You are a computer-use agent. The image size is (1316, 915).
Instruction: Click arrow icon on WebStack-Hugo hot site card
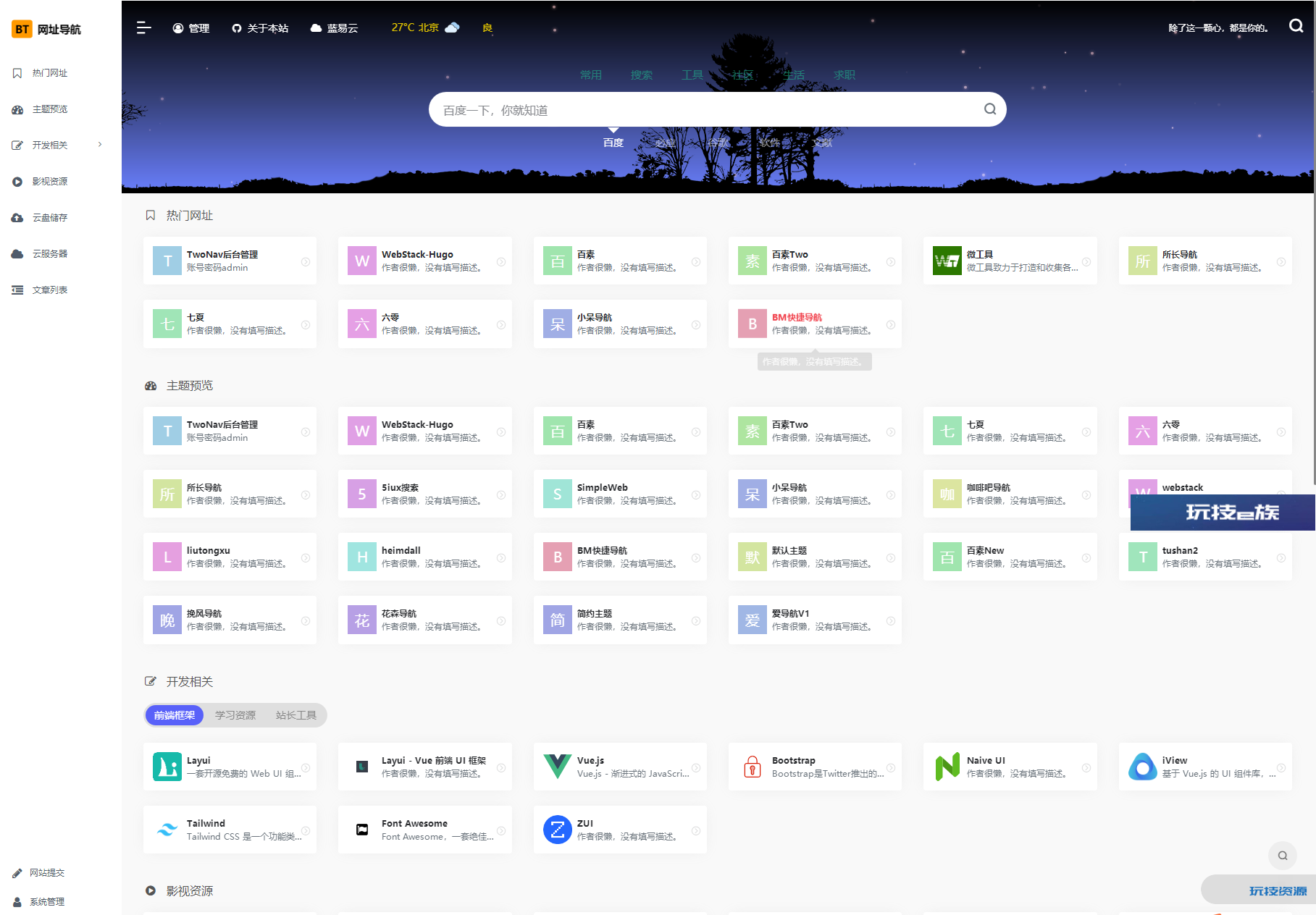(x=500, y=261)
